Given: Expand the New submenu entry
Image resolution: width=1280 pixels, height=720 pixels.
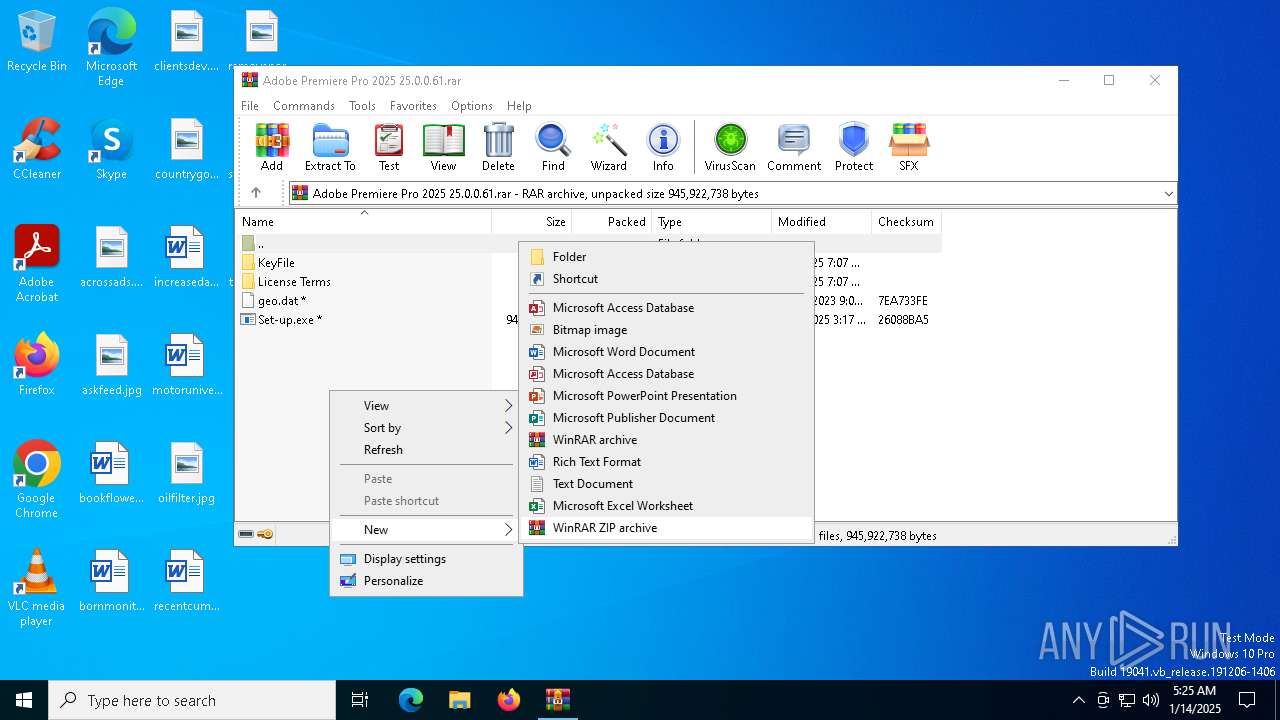Looking at the screenshot, I should (426, 529).
